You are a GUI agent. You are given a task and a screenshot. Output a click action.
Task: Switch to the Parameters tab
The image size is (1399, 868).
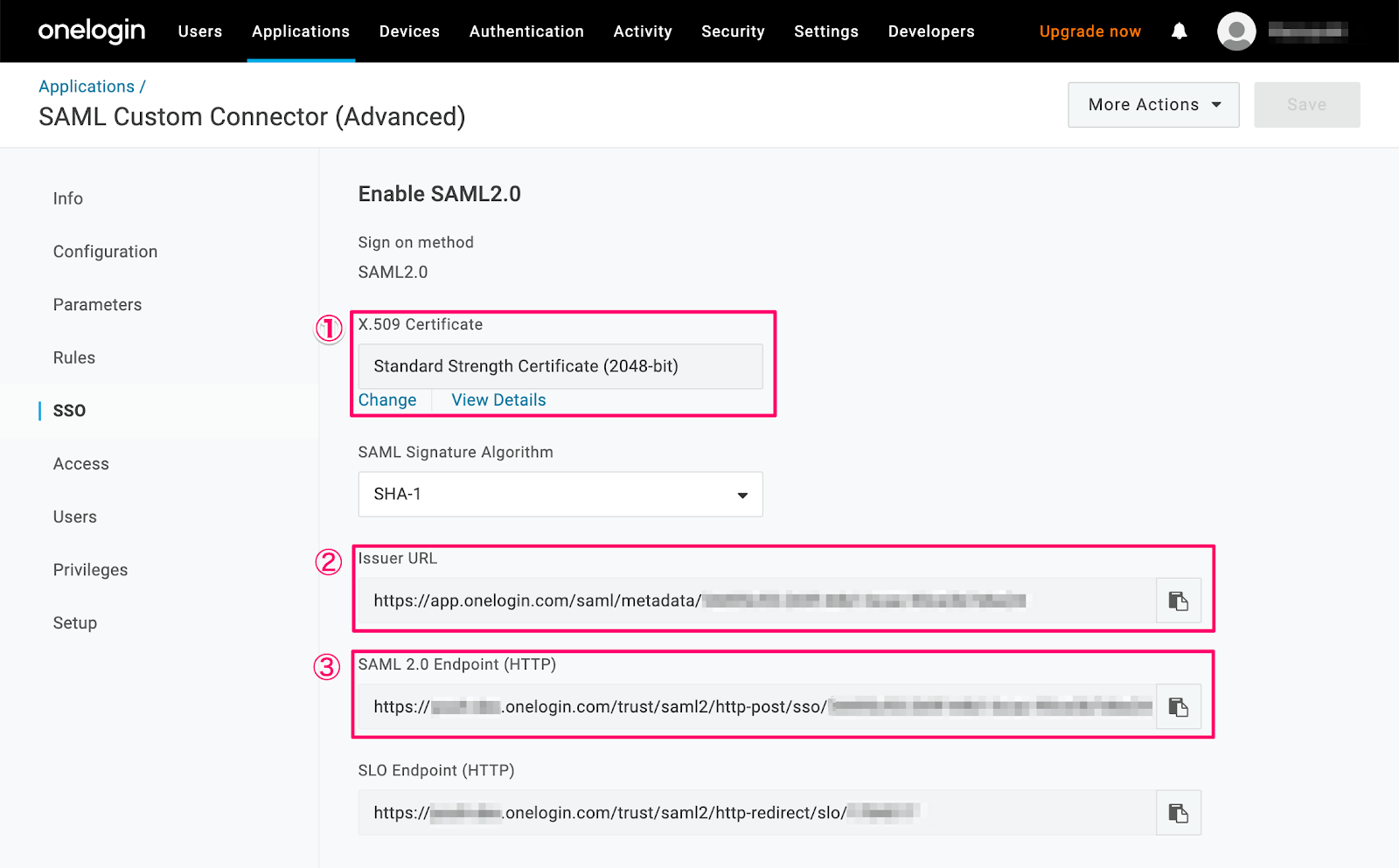pos(97,305)
